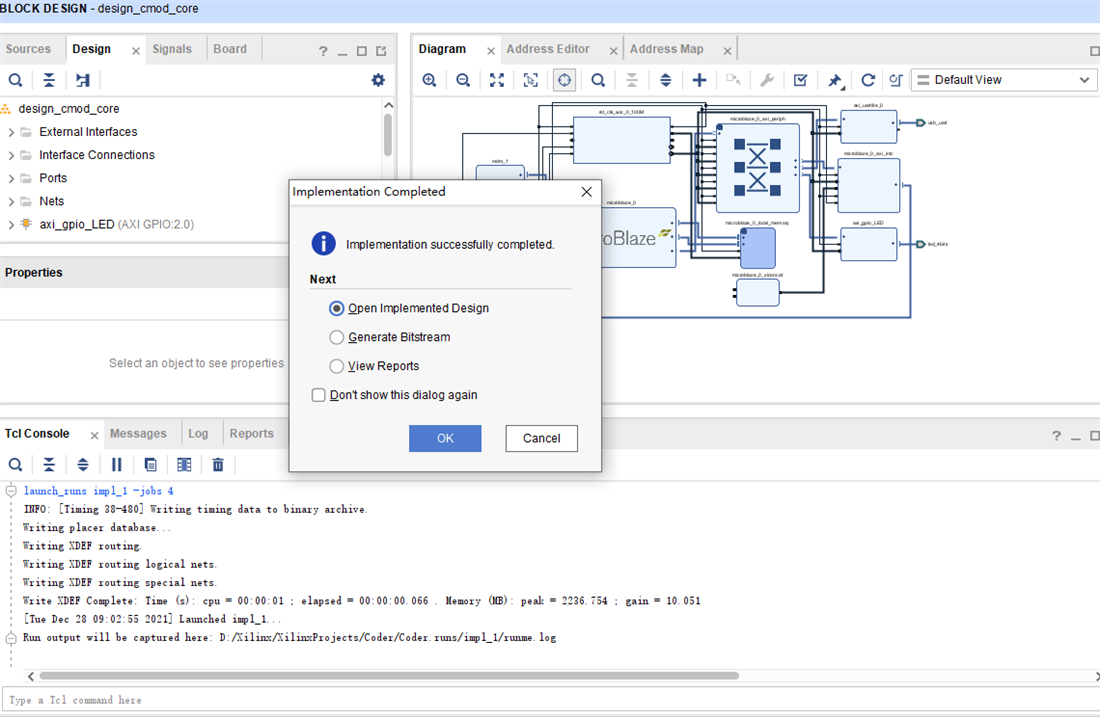Click the Regenerate Layout refresh icon
The height and width of the screenshot is (719, 1100).
pos(868,80)
